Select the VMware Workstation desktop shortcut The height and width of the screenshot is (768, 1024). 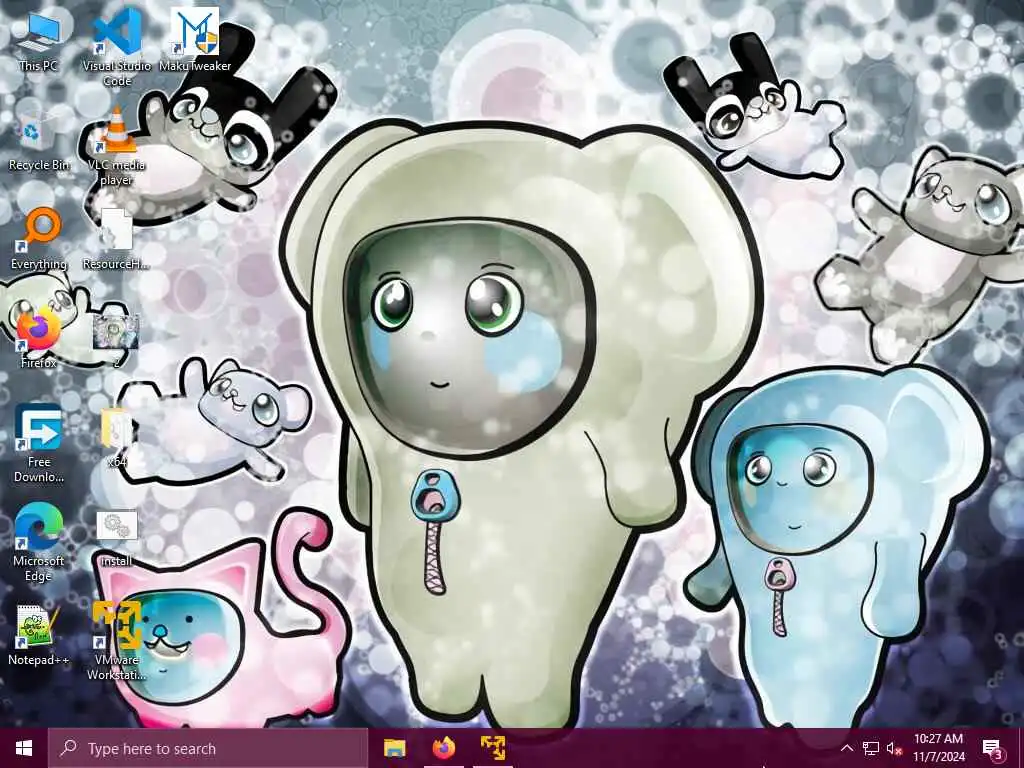pos(117,642)
